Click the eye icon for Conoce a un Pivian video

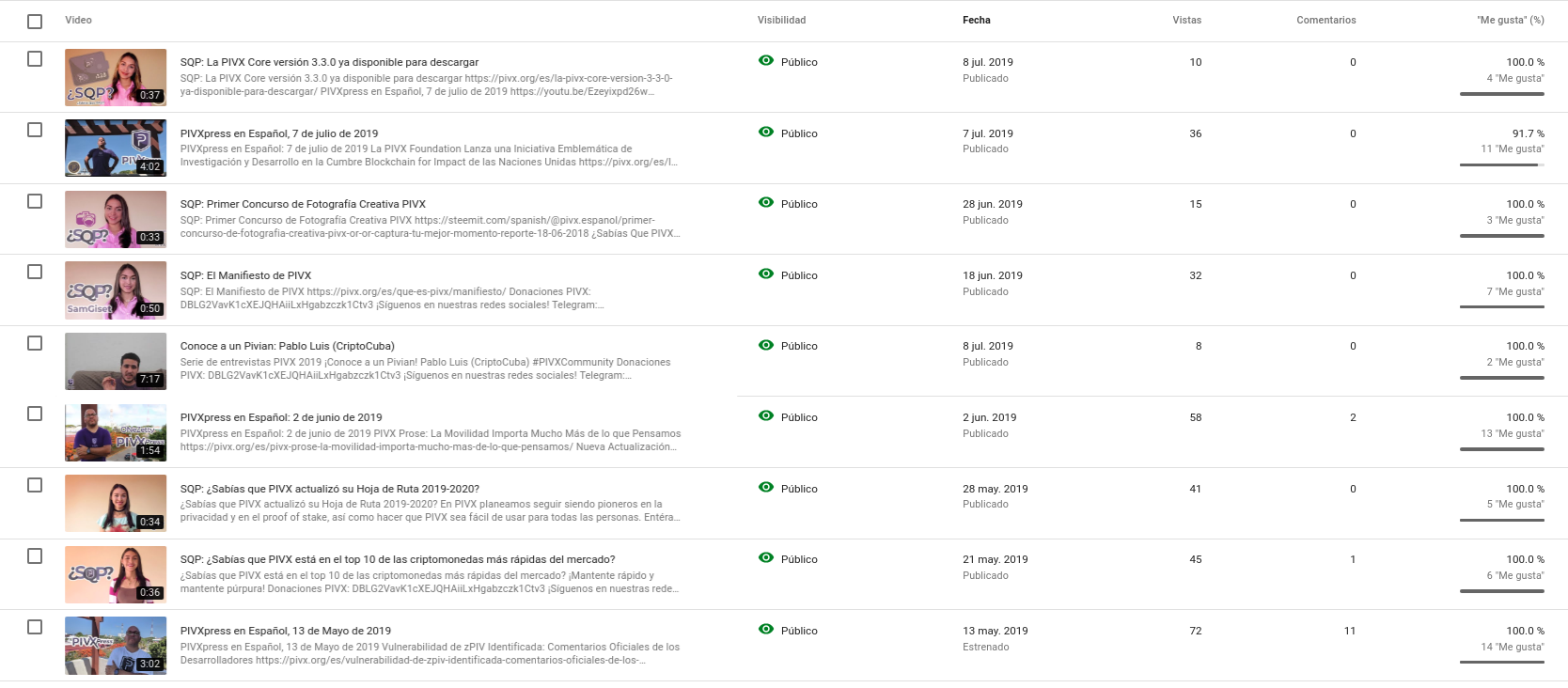point(766,345)
